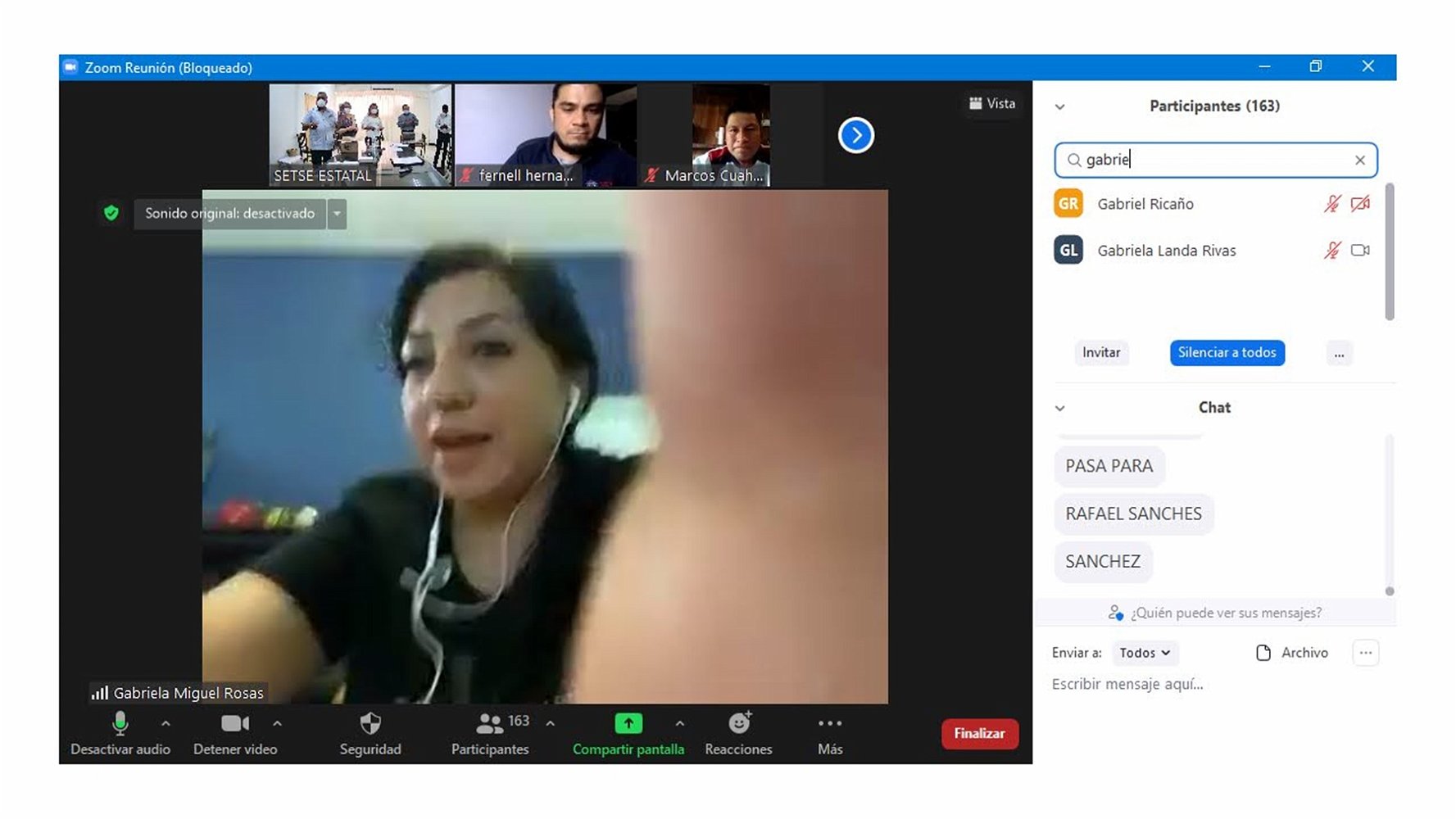Screen dimensions: 1456x819
Task: Open Enviar a: Todos dropdown
Action: pyautogui.click(x=1145, y=653)
